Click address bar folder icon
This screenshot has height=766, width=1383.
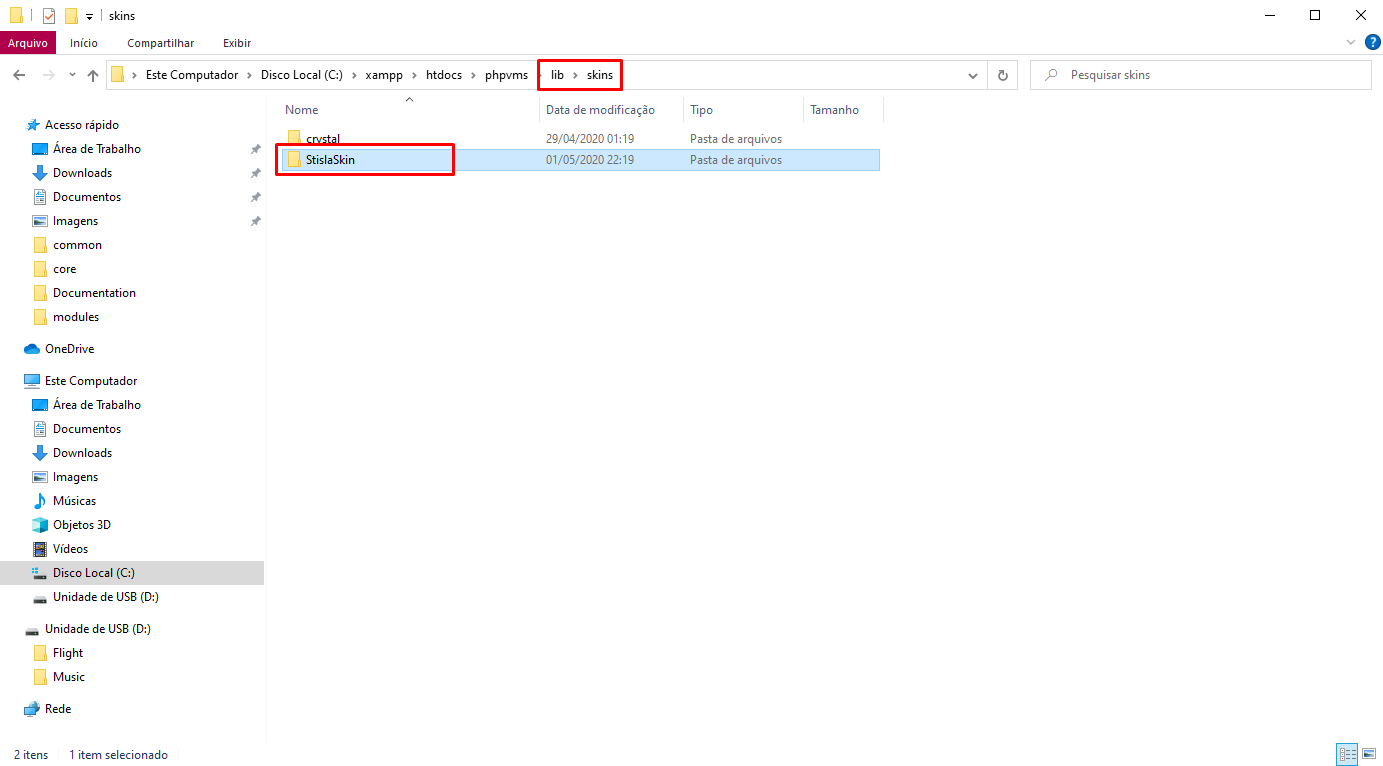tap(118, 75)
